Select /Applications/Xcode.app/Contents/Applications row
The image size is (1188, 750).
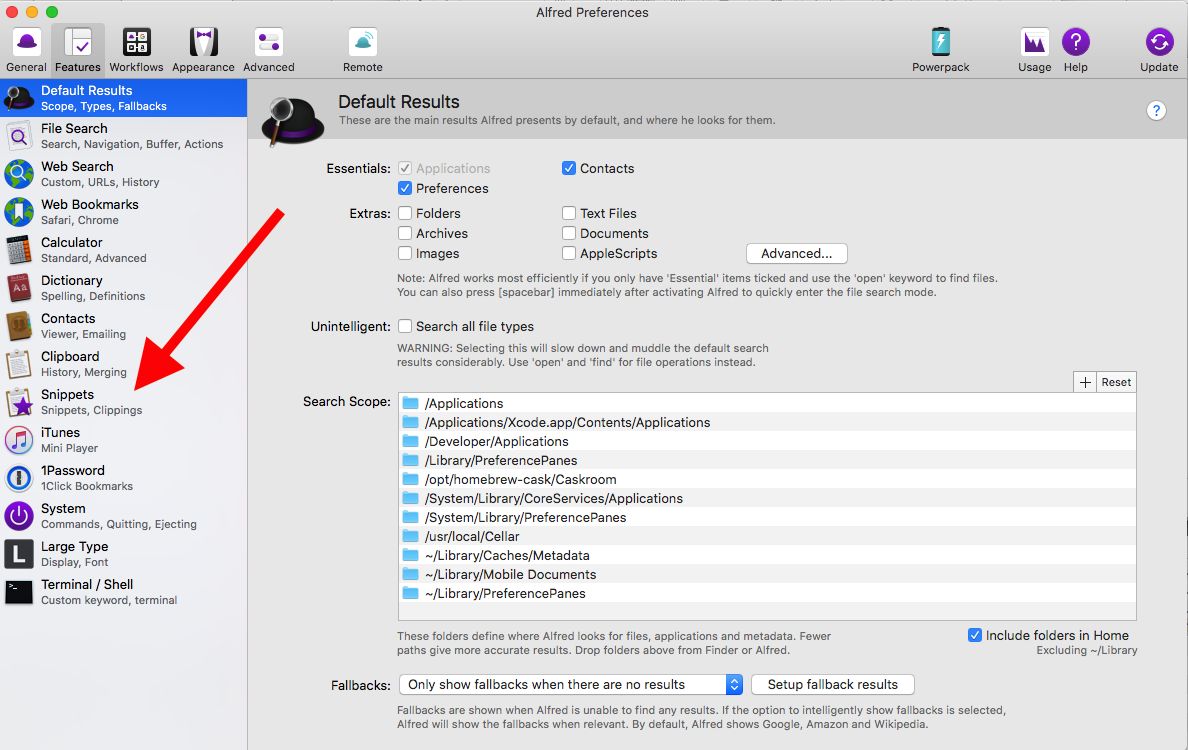[767, 422]
